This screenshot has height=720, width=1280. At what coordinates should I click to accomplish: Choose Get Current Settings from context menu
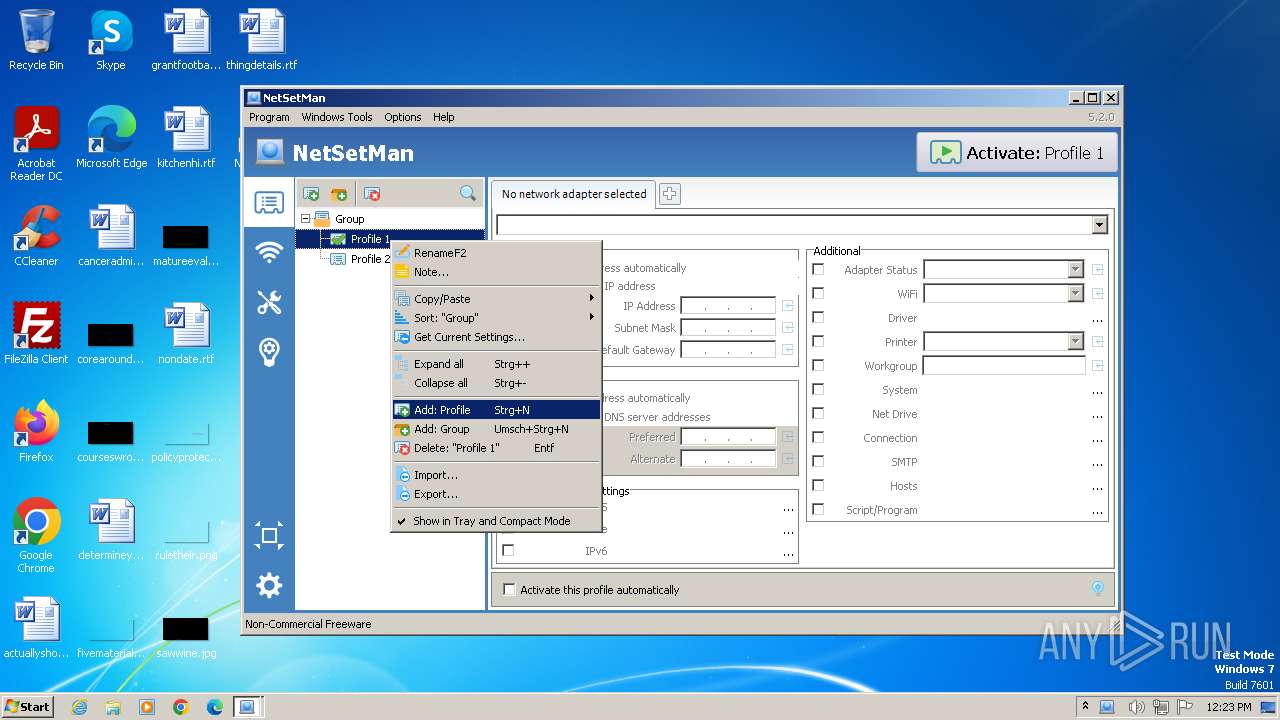(496, 337)
